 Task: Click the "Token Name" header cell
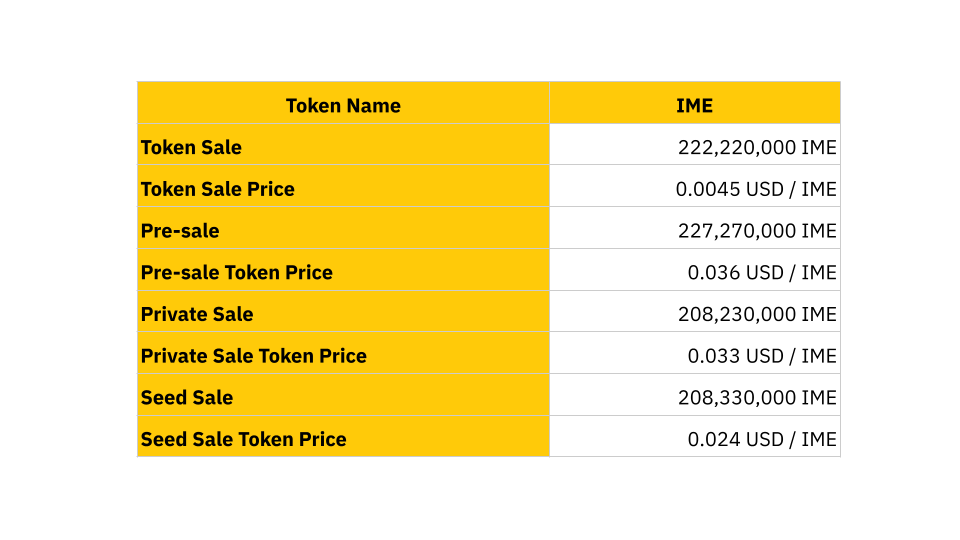pos(343,106)
